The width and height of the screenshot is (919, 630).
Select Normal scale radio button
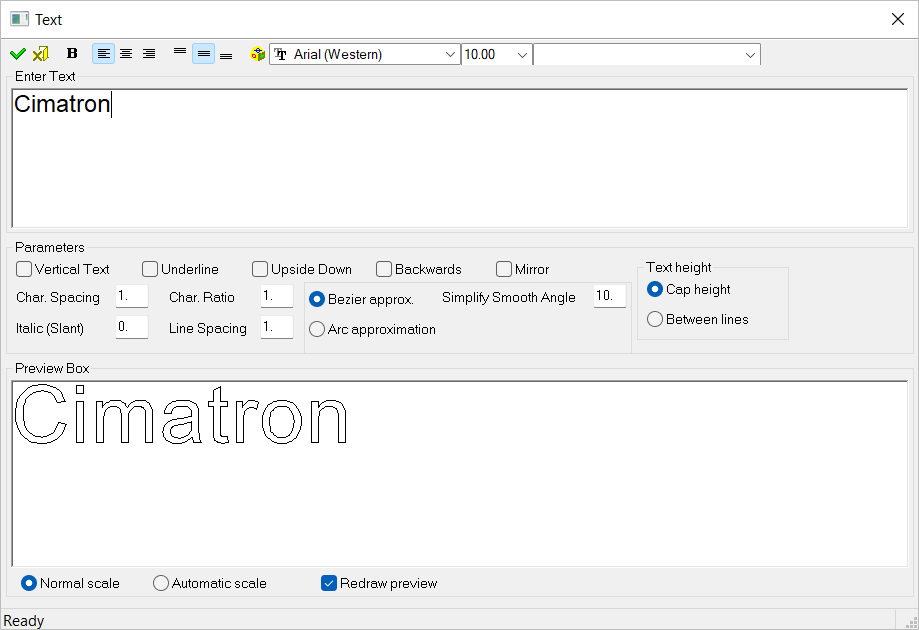pos(29,583)
